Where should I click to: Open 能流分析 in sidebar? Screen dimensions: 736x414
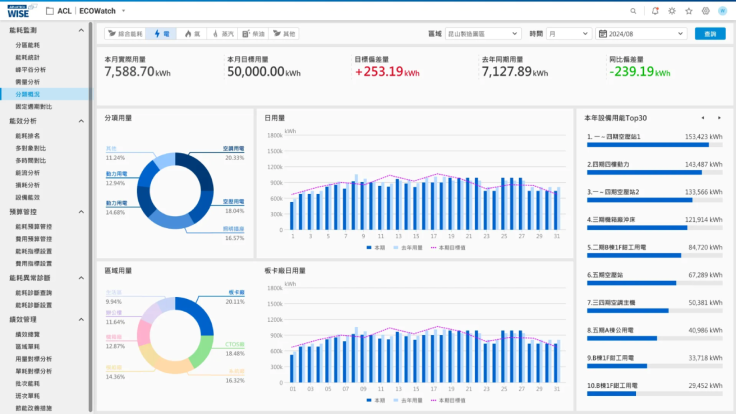coord(28,173)
